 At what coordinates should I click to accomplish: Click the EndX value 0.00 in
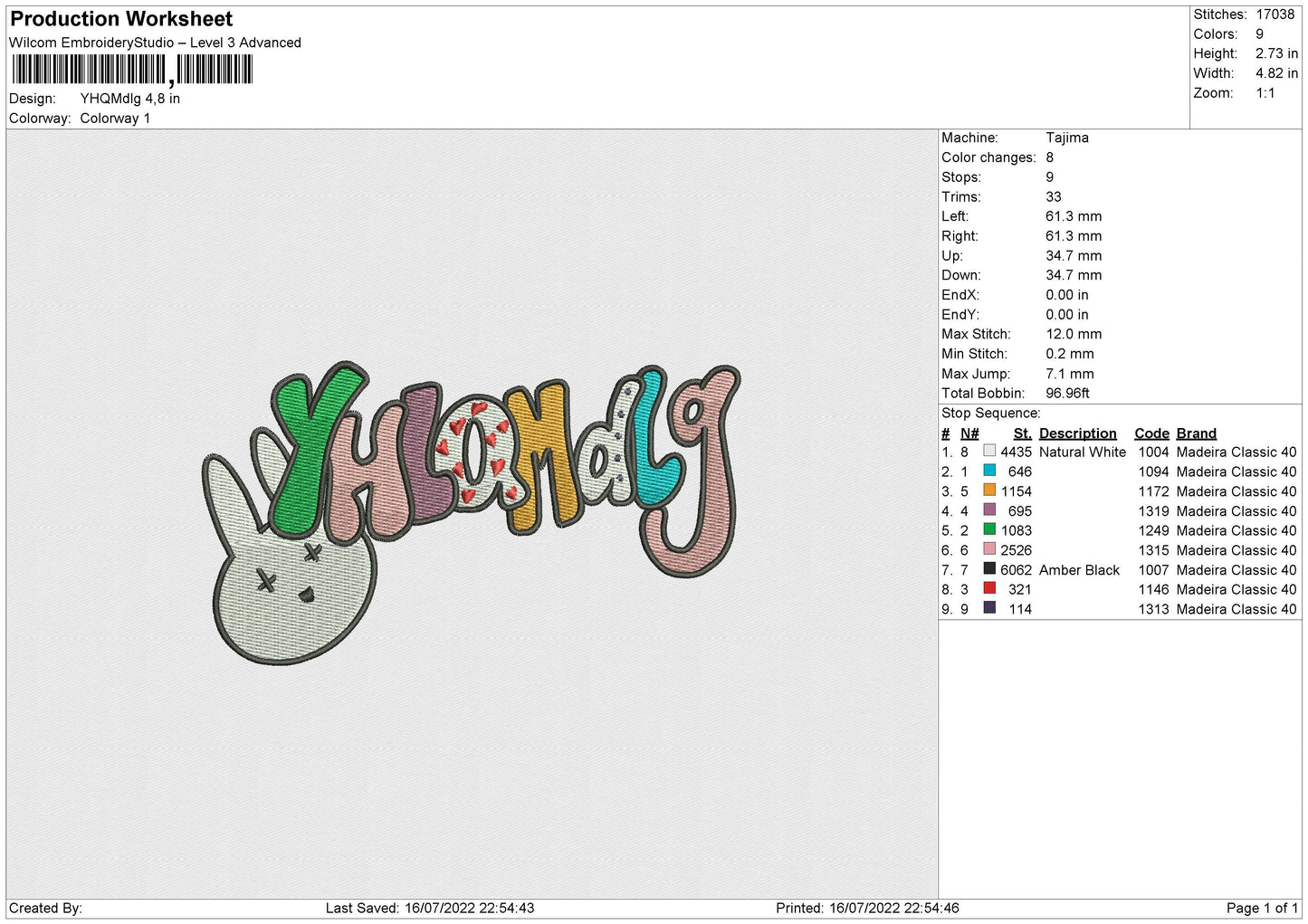1067,295
